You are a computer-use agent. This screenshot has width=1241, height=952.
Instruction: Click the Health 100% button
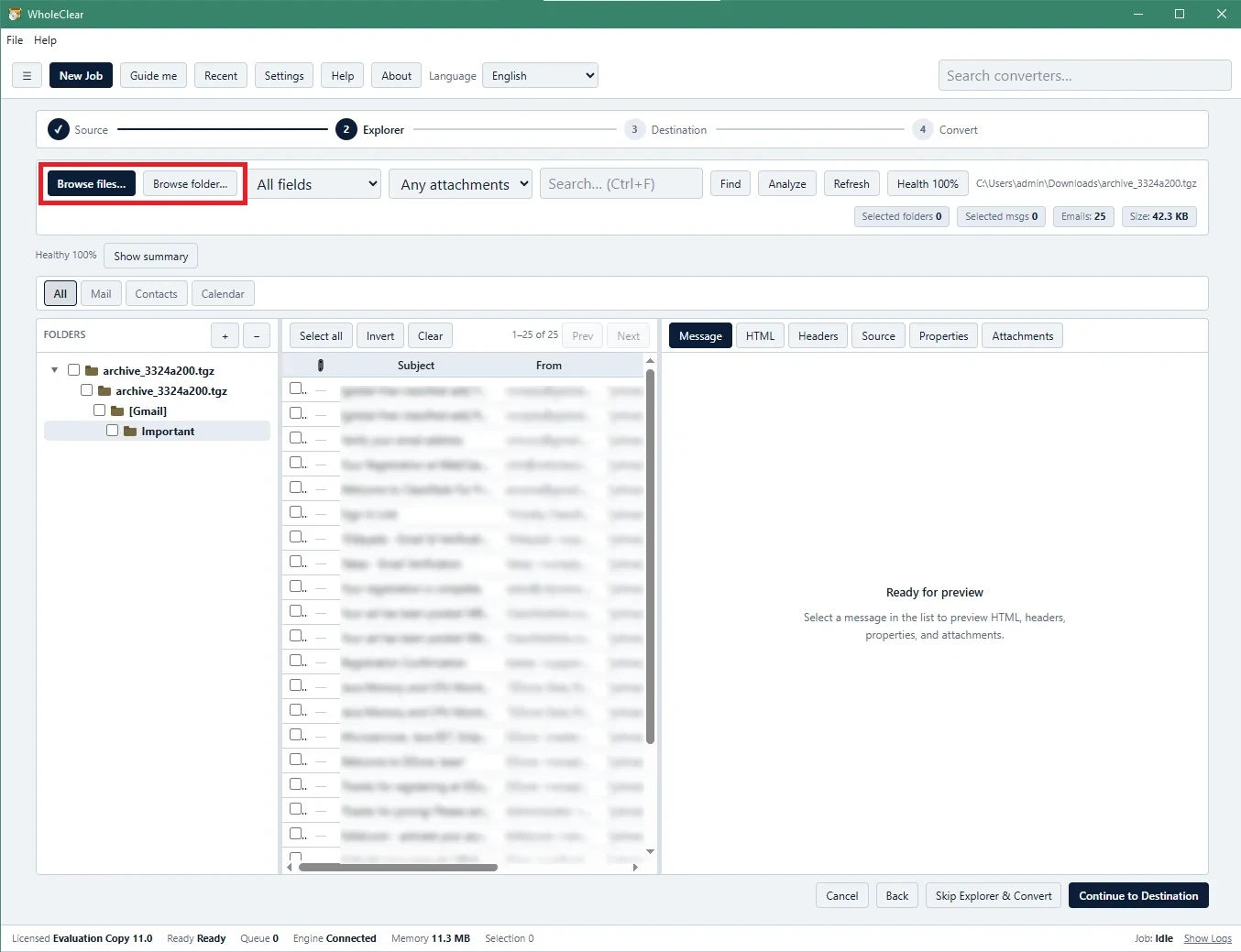coord(928,184)
